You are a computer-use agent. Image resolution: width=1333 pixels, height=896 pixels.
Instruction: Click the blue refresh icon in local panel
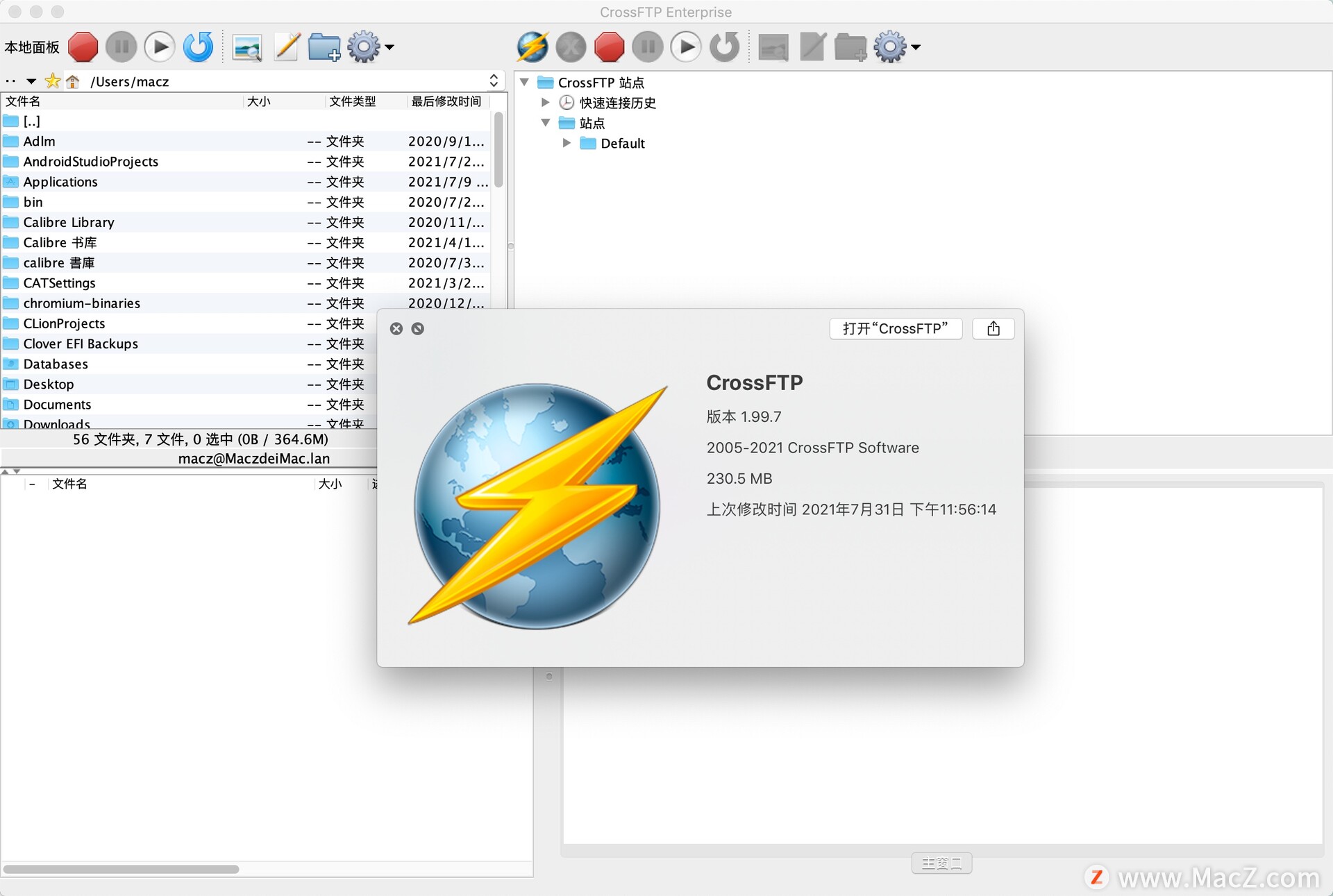click(199, 47)
